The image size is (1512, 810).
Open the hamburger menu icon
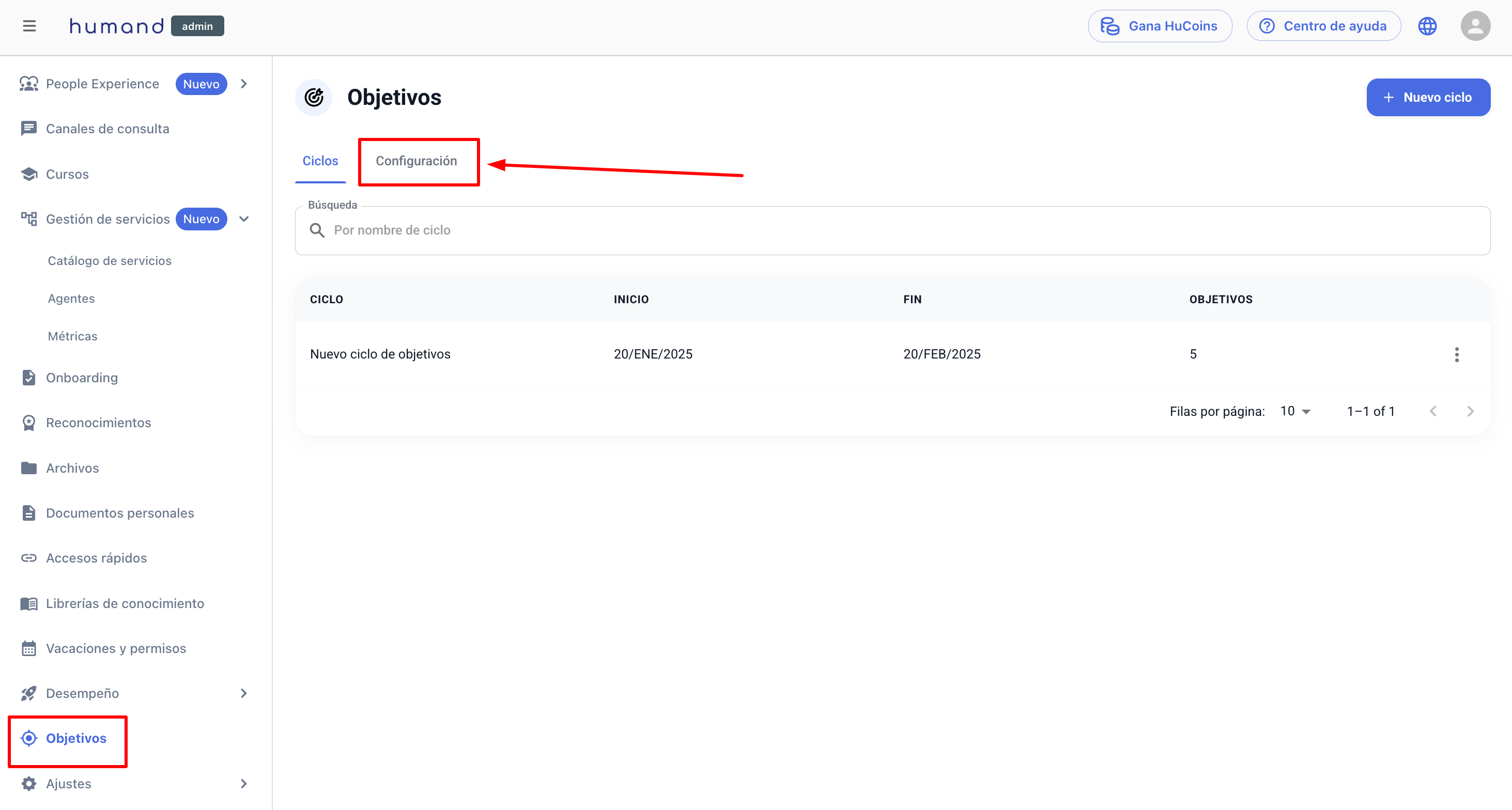point(29,26)
